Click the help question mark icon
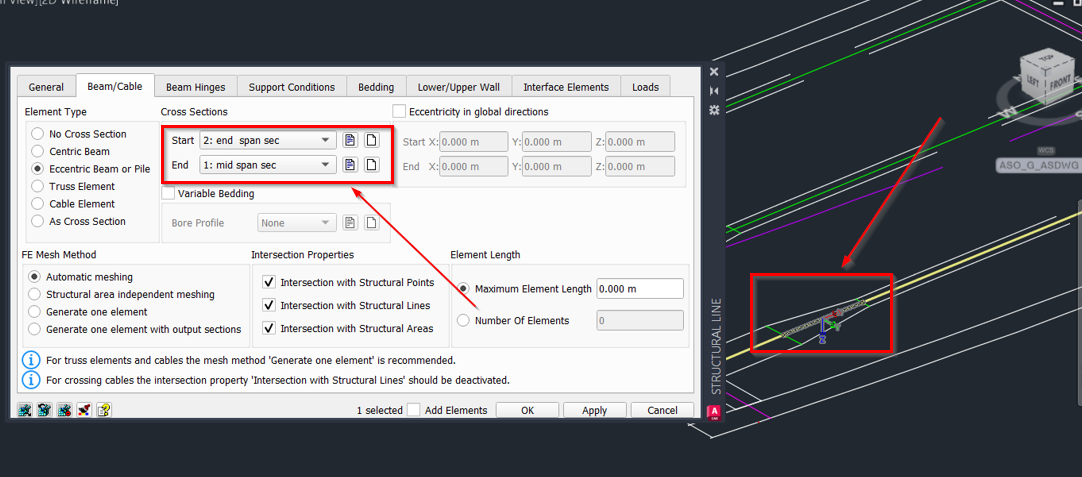 click(x=103, y=410)
